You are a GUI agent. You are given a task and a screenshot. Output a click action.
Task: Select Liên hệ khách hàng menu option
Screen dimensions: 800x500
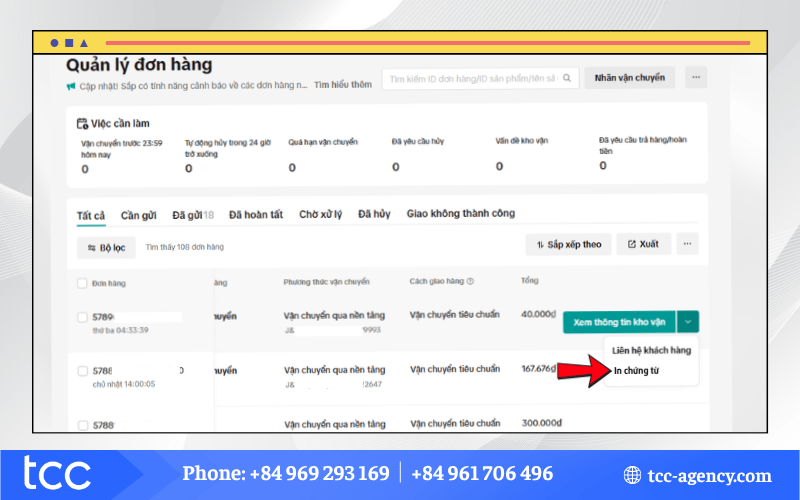tap(652, 350)
